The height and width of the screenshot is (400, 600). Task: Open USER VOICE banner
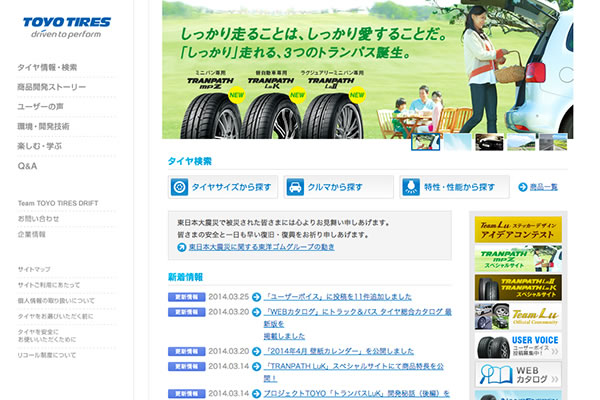tap(518, 346)
